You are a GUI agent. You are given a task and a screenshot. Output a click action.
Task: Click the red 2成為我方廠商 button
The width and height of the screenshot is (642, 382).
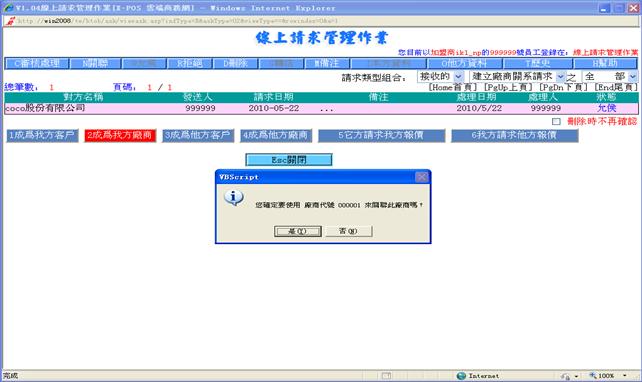(120, 136)
